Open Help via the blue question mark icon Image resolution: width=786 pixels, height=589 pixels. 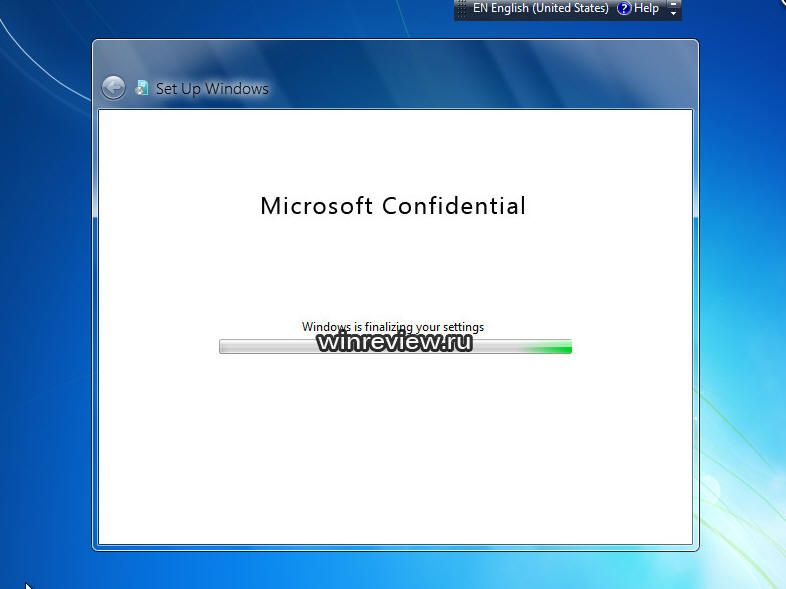click(x=624, y=8)
